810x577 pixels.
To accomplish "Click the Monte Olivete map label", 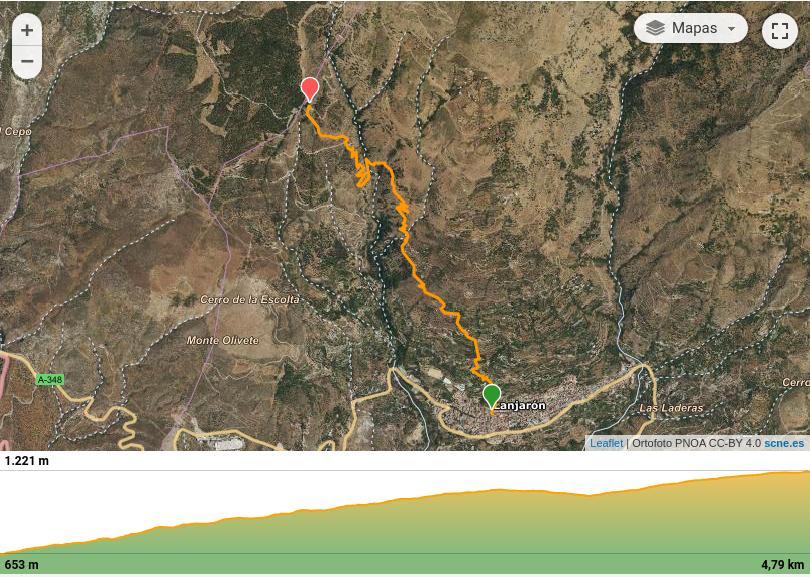I will pyautogui.click(x=223, y=340).
